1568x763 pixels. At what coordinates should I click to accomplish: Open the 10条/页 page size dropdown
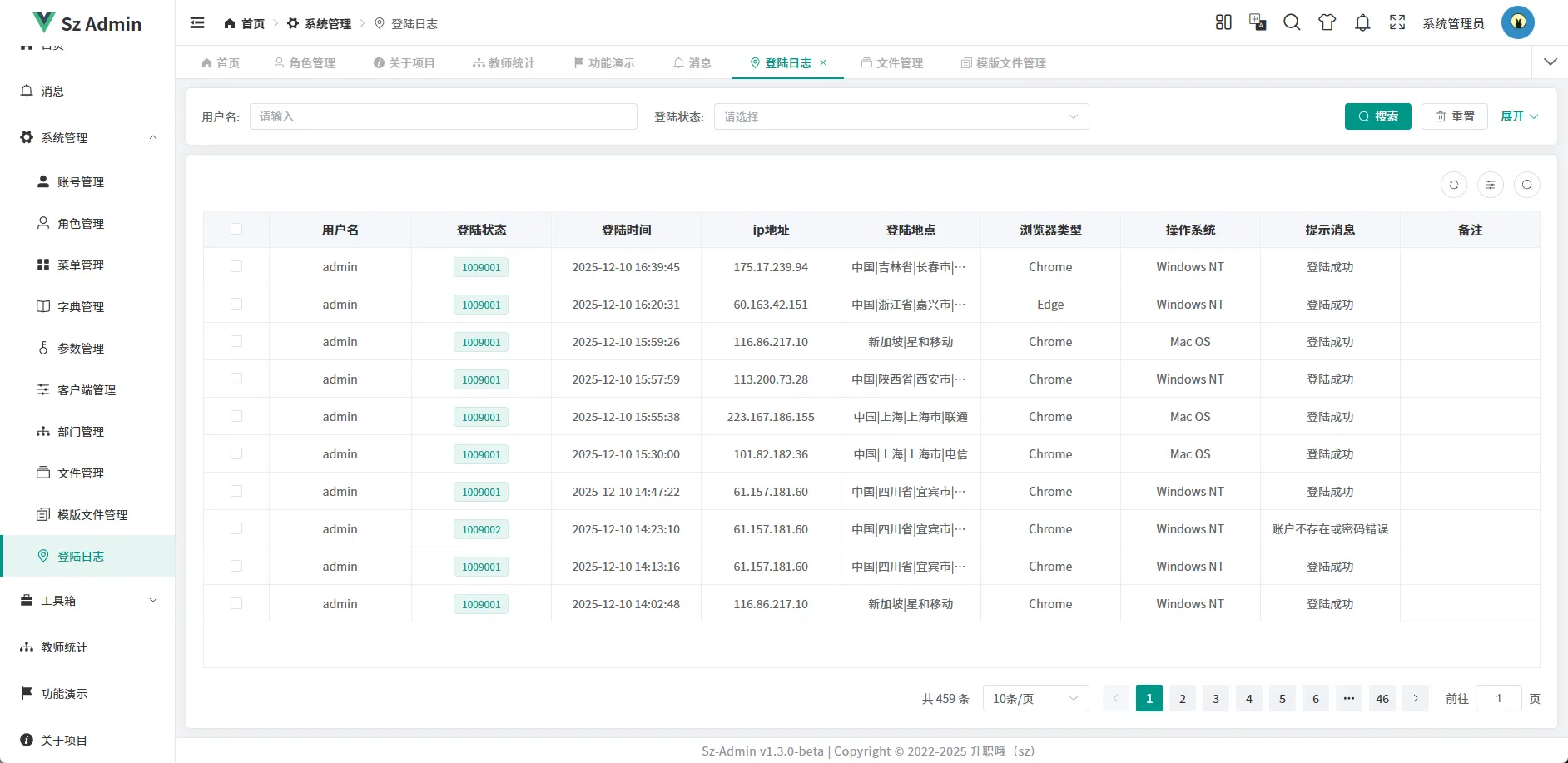(x=1035, y=698)
